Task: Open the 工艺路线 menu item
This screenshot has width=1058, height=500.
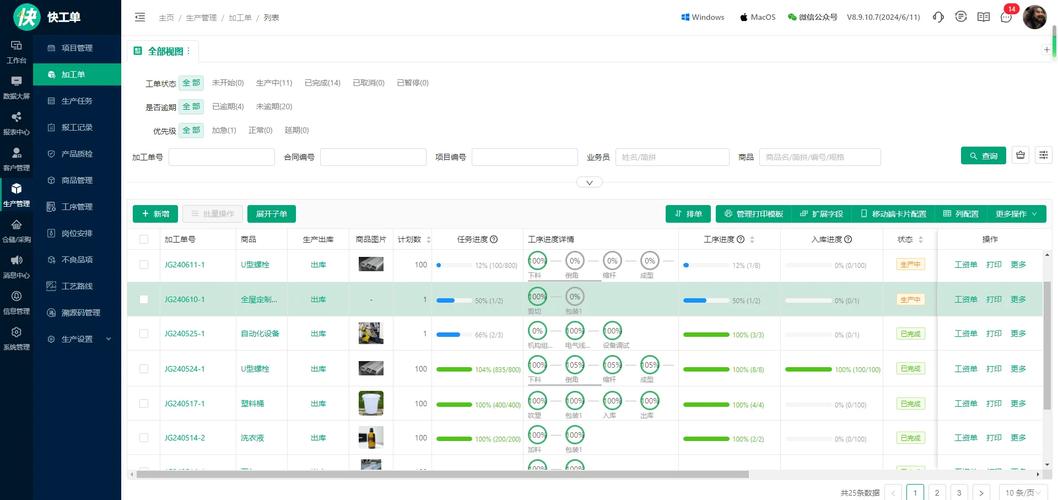Action: tap(77, 285)
